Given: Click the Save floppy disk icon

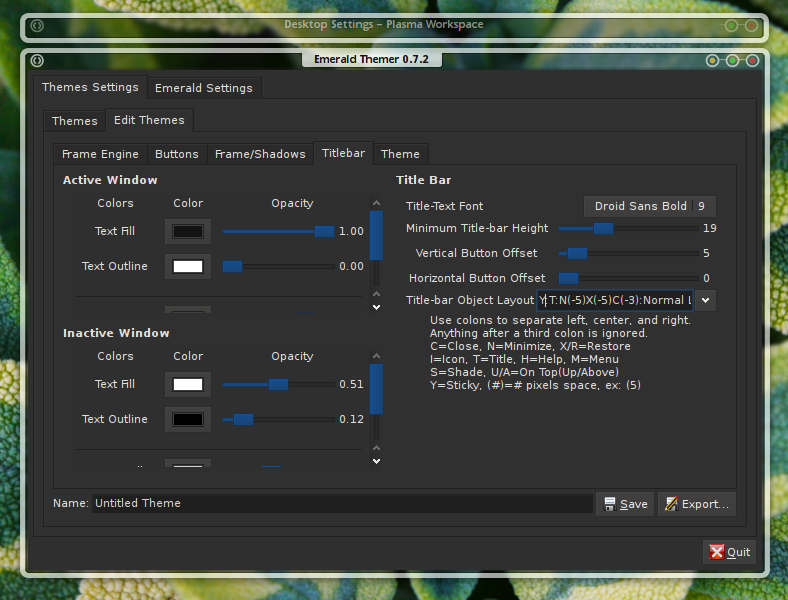Looking at the screenshot, I should [610, 504].
